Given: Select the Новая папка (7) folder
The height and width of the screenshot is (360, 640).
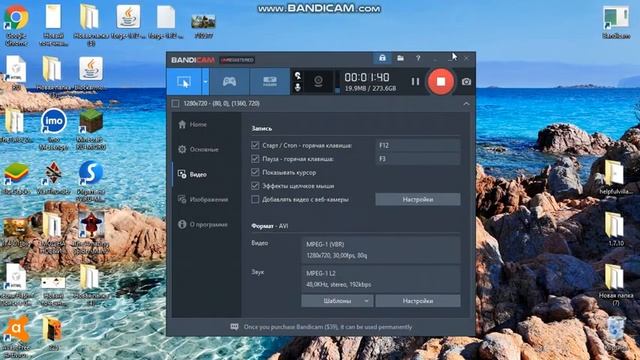Looking at the screenshot, I should 616,286.
